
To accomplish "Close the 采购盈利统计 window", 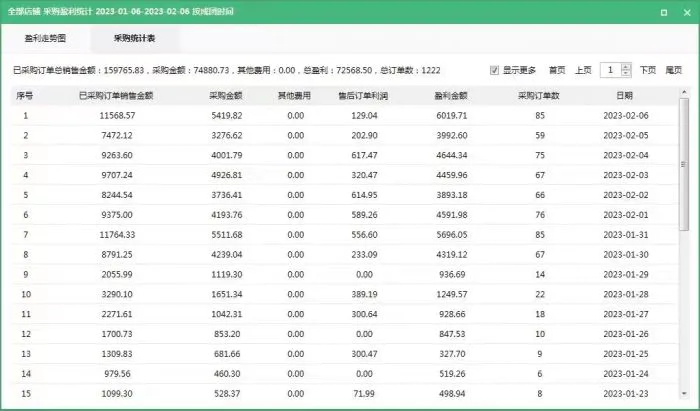I will click(685, 11).
